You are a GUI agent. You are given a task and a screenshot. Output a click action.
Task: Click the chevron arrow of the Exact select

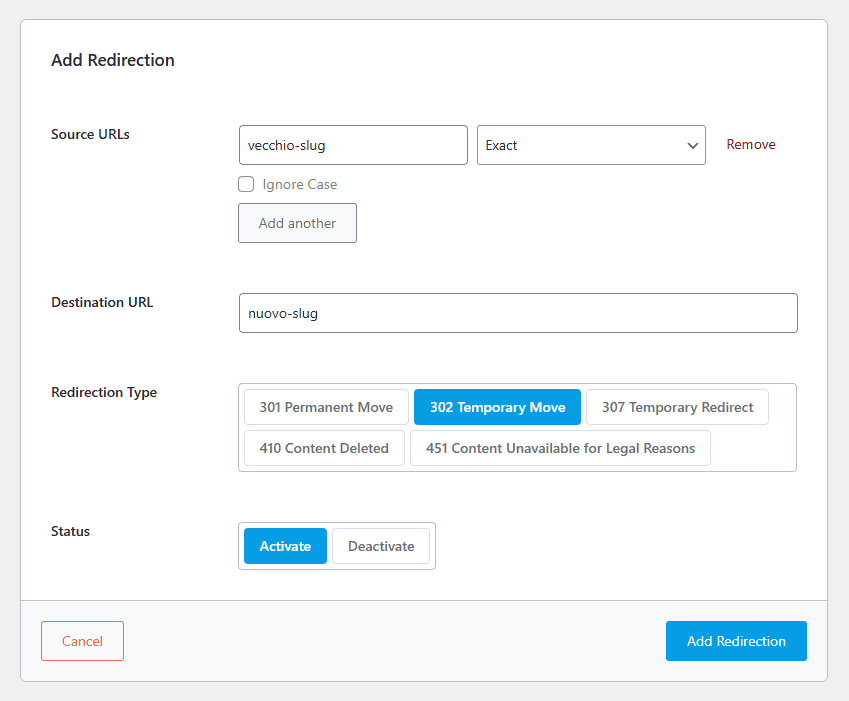[x=692, y=146]
